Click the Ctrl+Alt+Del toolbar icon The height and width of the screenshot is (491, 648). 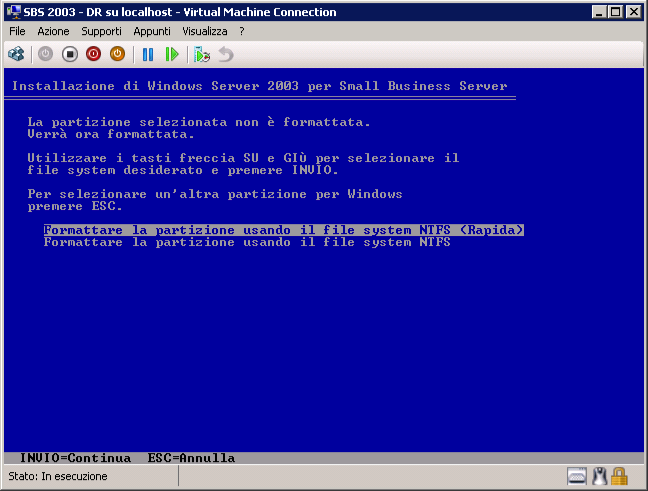pyautogui.click(x=17, y=54)
